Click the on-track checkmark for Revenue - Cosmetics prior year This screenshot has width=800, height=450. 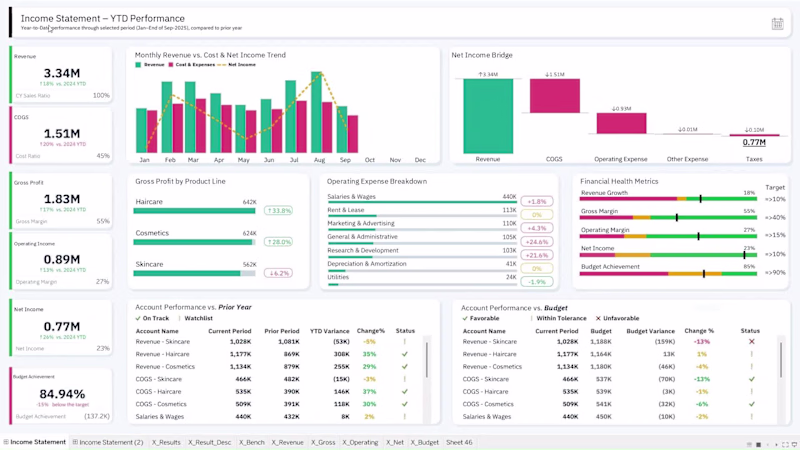tap(405, 366)
